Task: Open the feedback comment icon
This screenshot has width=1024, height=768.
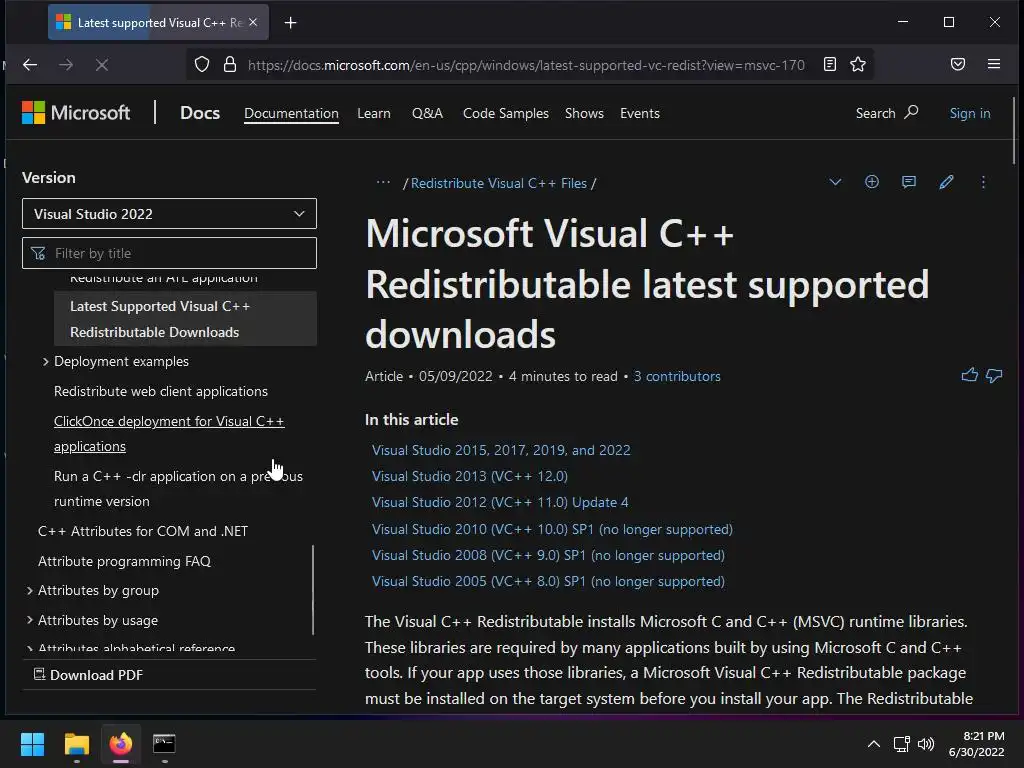Action: point(908,182)
